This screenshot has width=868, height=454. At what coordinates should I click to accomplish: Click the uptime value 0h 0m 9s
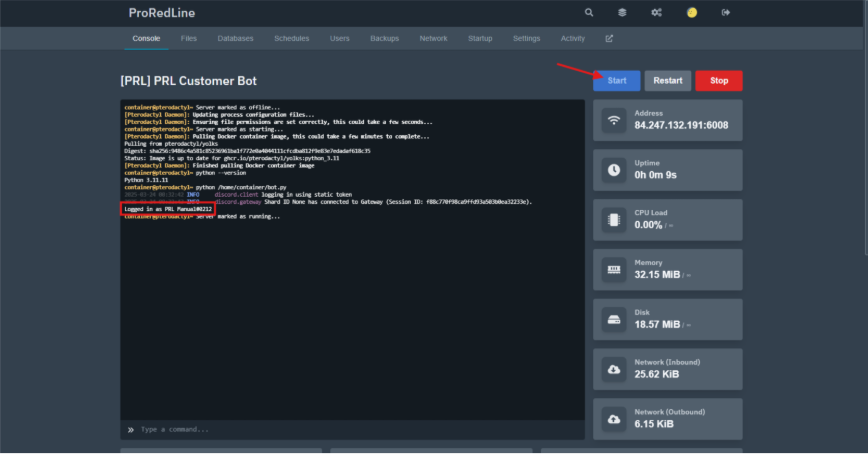(x=655, y=176)
